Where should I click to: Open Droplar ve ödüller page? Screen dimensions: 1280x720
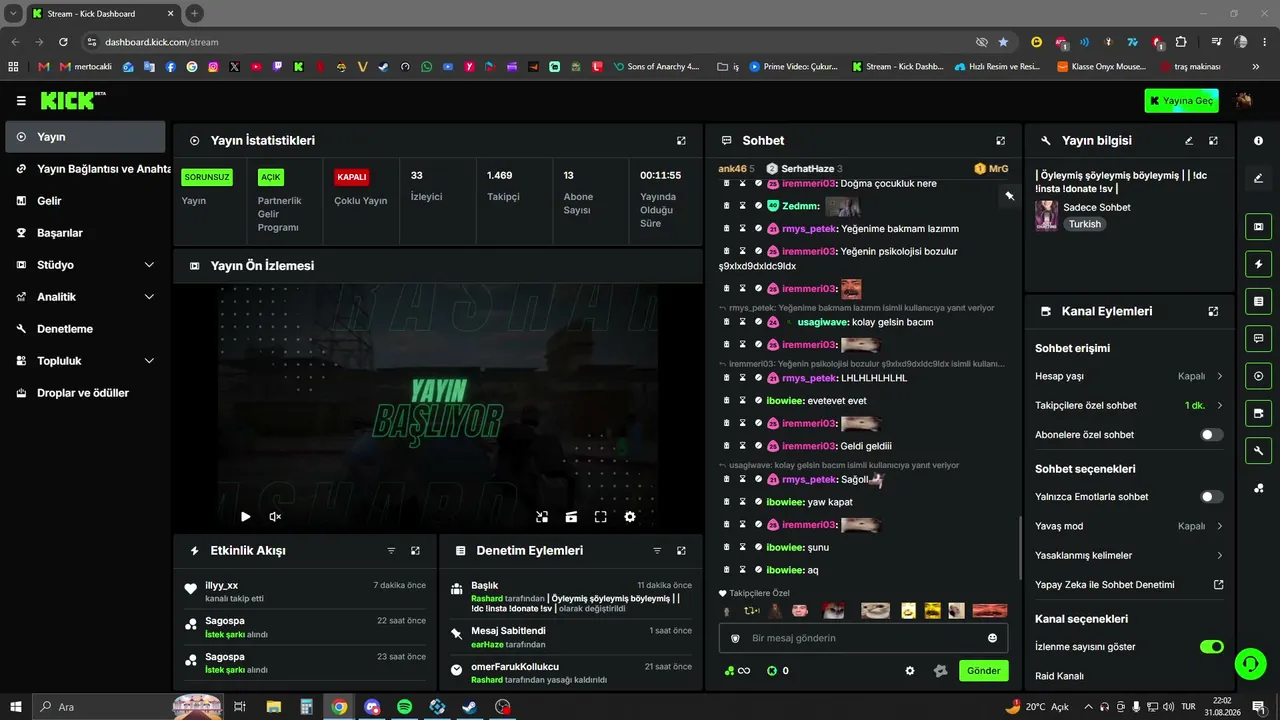tap(85, 393)
